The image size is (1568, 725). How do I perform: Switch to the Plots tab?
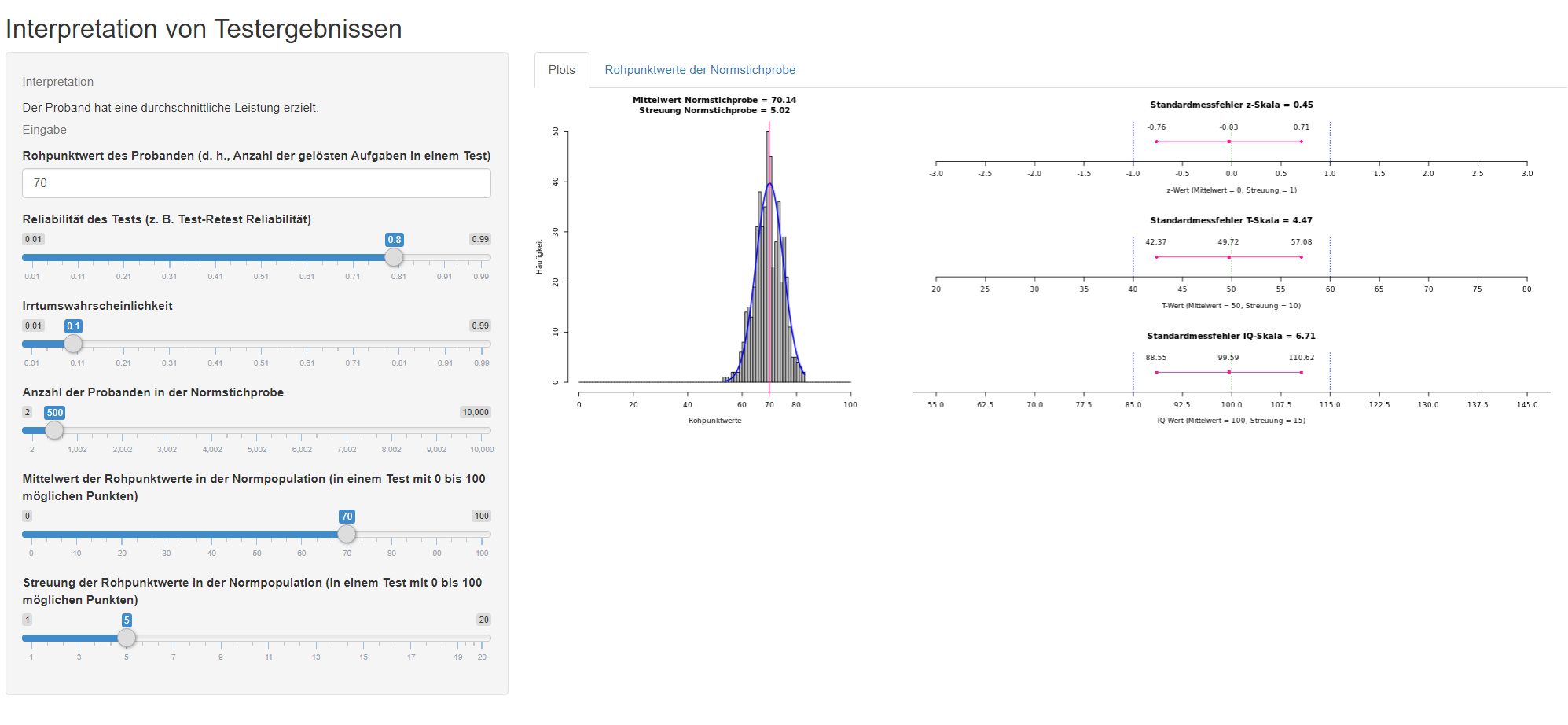pos(561,70)
